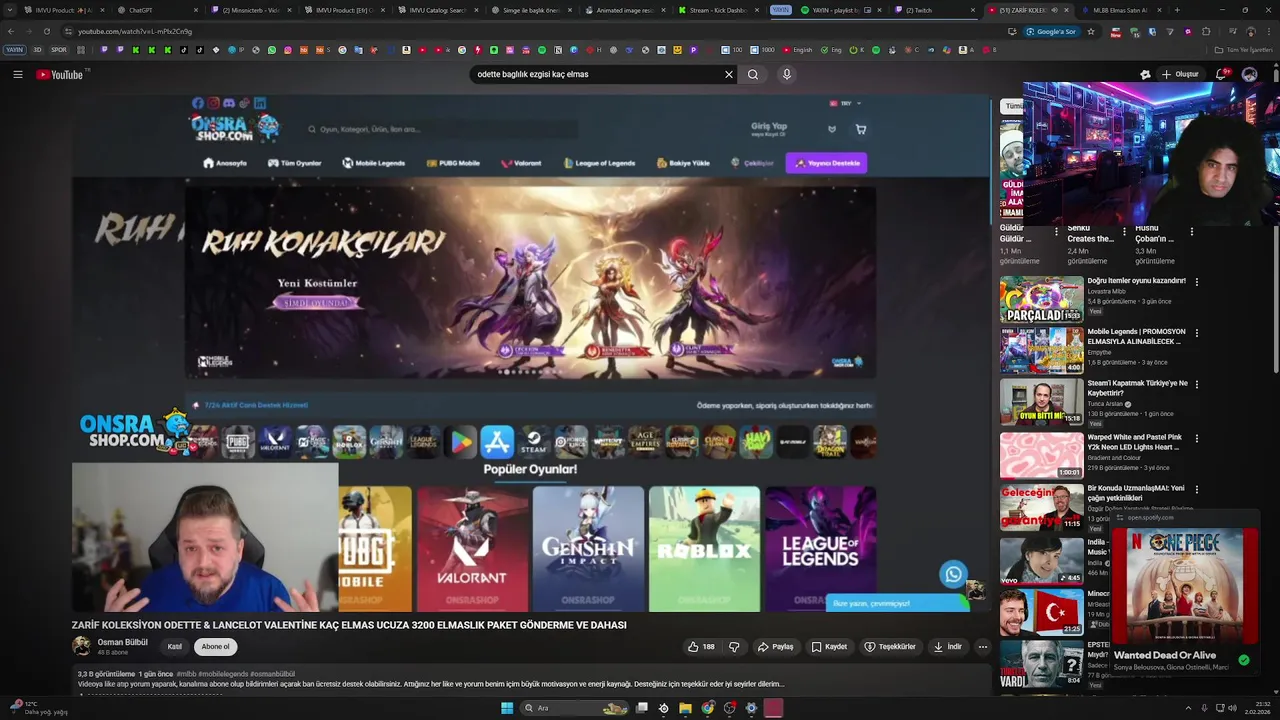
Task: Open options for 'Doğru itemler oyunu kazandırır' video
Action: [x=1196, y=282]
